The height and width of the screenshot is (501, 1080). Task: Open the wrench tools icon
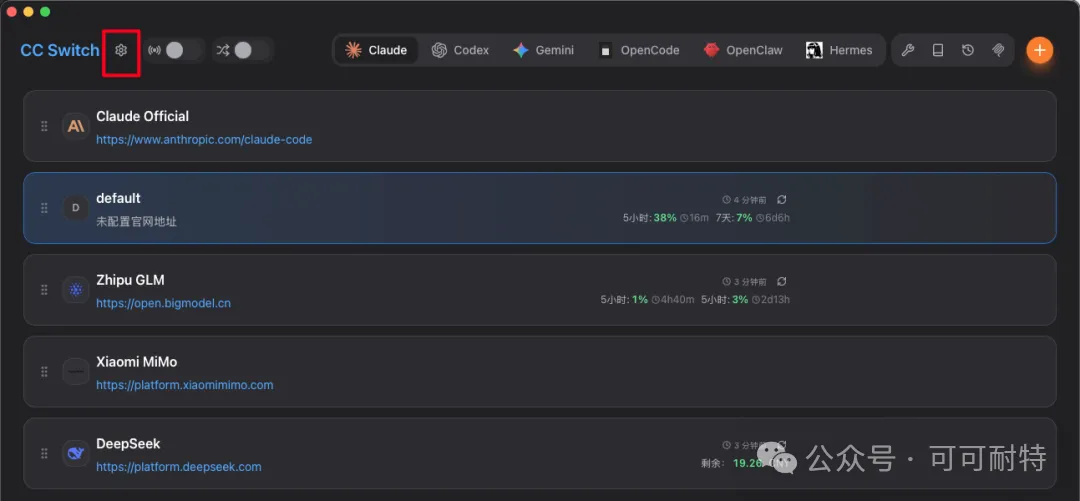pyautogui.click(x=908, y=50)
